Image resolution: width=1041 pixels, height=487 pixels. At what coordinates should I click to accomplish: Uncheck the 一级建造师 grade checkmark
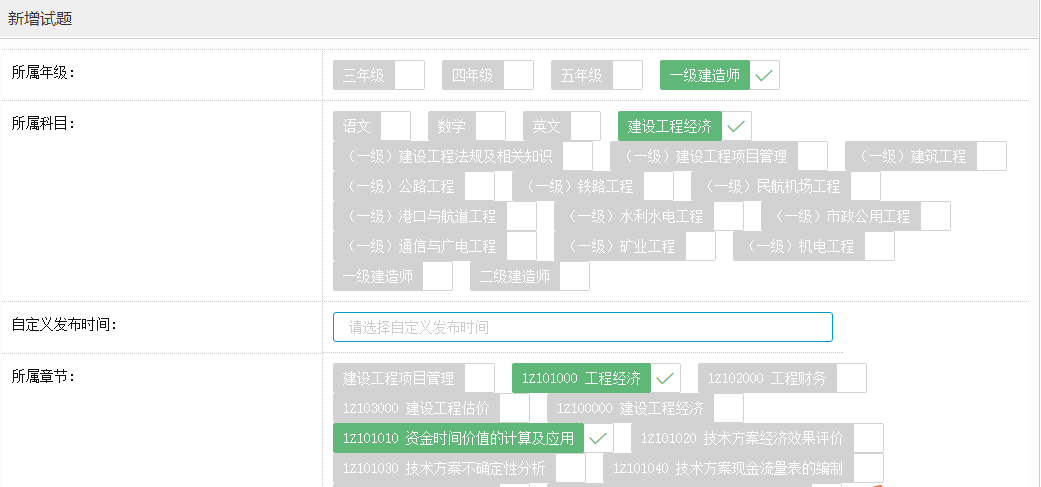(764, 75)
